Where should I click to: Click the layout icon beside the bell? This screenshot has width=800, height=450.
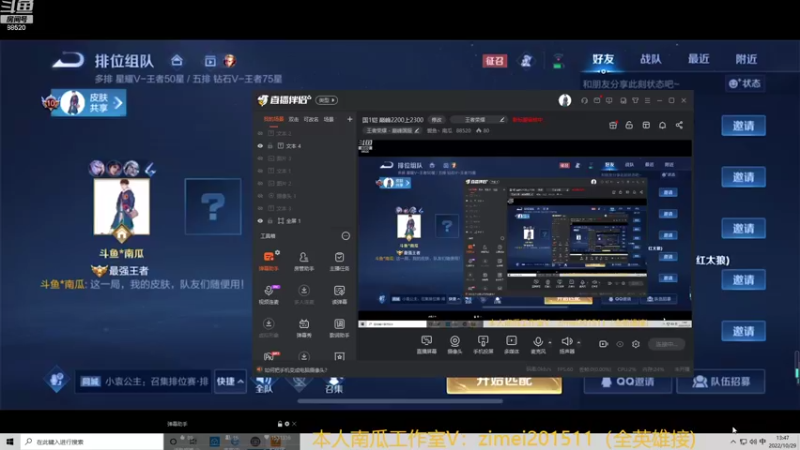pos(646,125)
